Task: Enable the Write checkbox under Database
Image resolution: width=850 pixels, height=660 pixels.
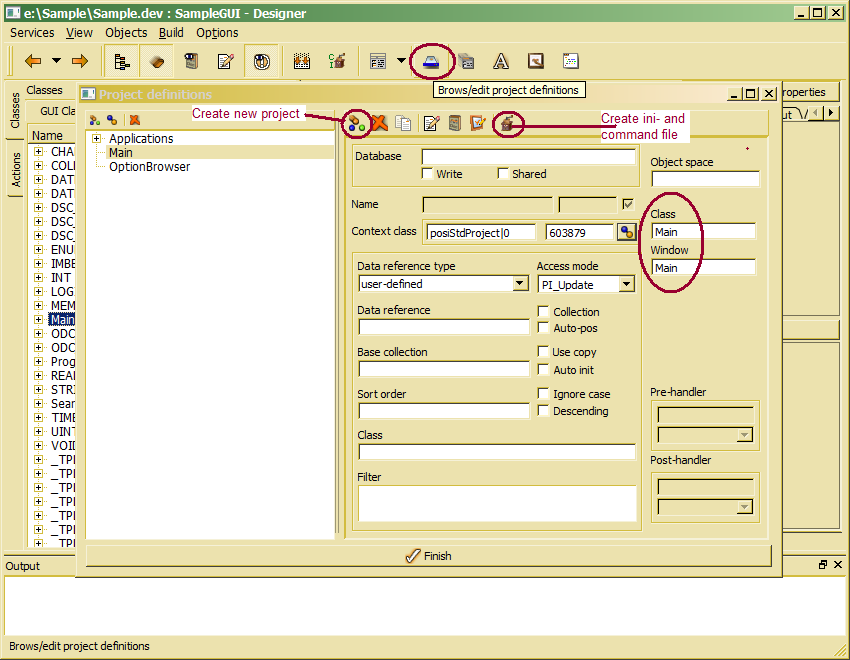Action: (428, 174)
